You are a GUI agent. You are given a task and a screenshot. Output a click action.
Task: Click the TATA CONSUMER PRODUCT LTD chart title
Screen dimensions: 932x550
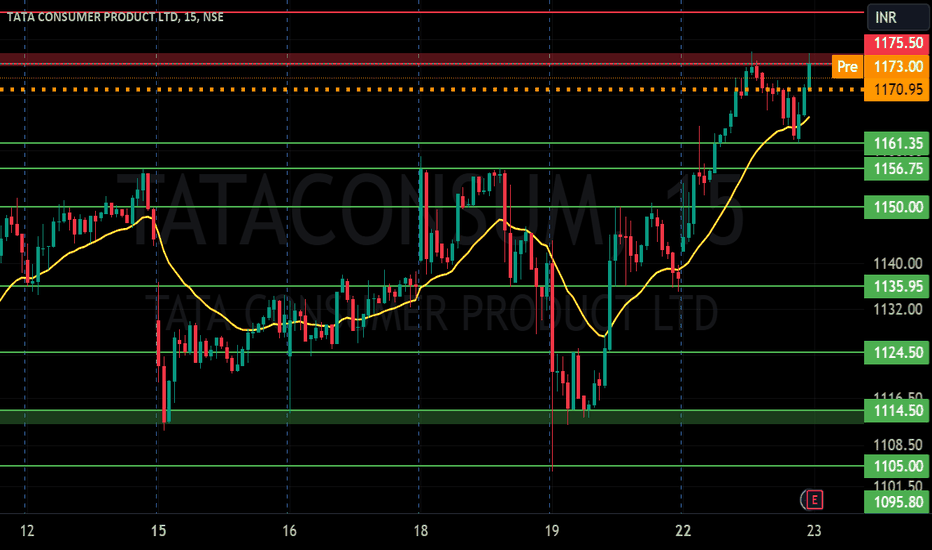pos(115,17)
